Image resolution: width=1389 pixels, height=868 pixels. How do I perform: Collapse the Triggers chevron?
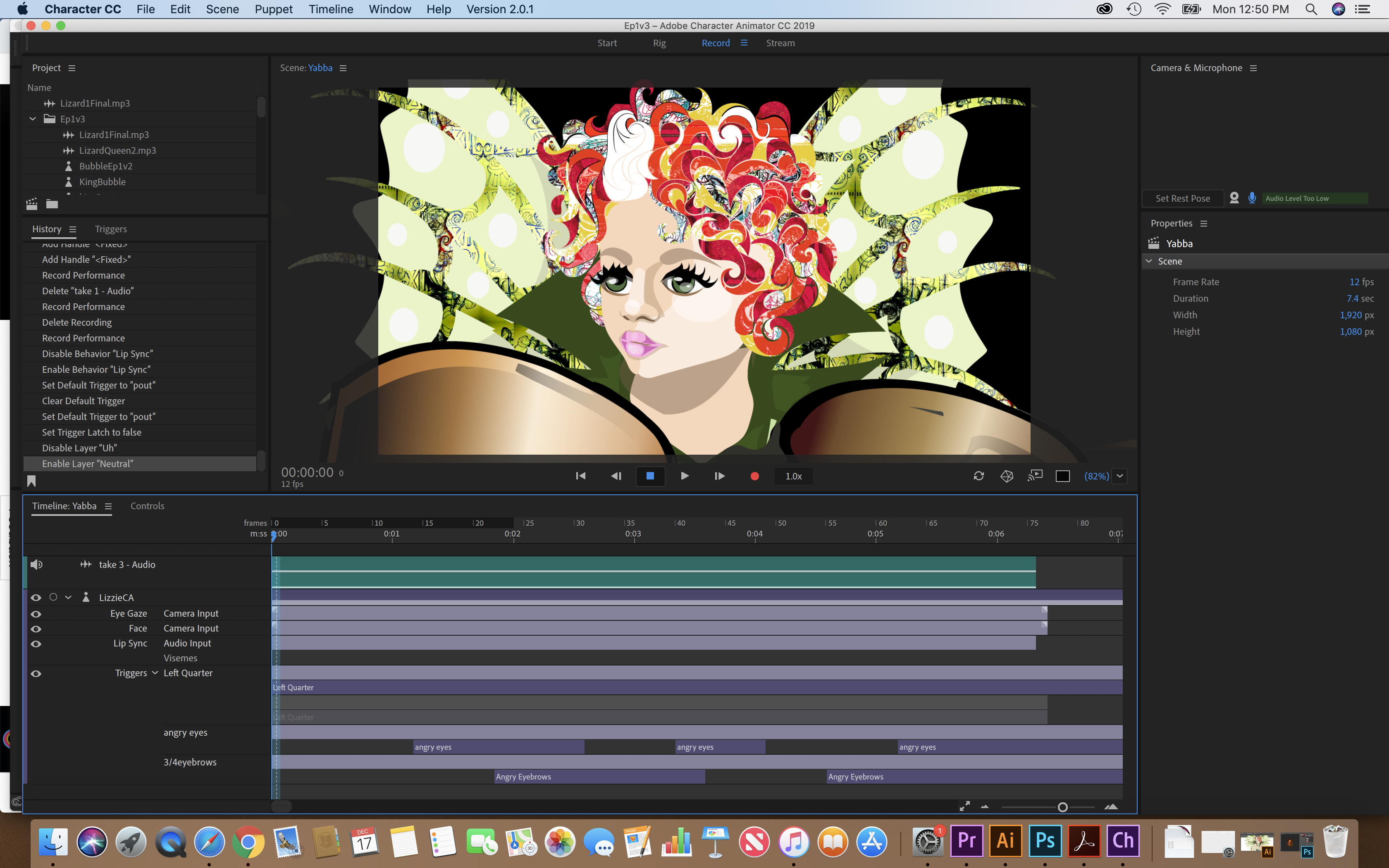[x=155, y=673]
